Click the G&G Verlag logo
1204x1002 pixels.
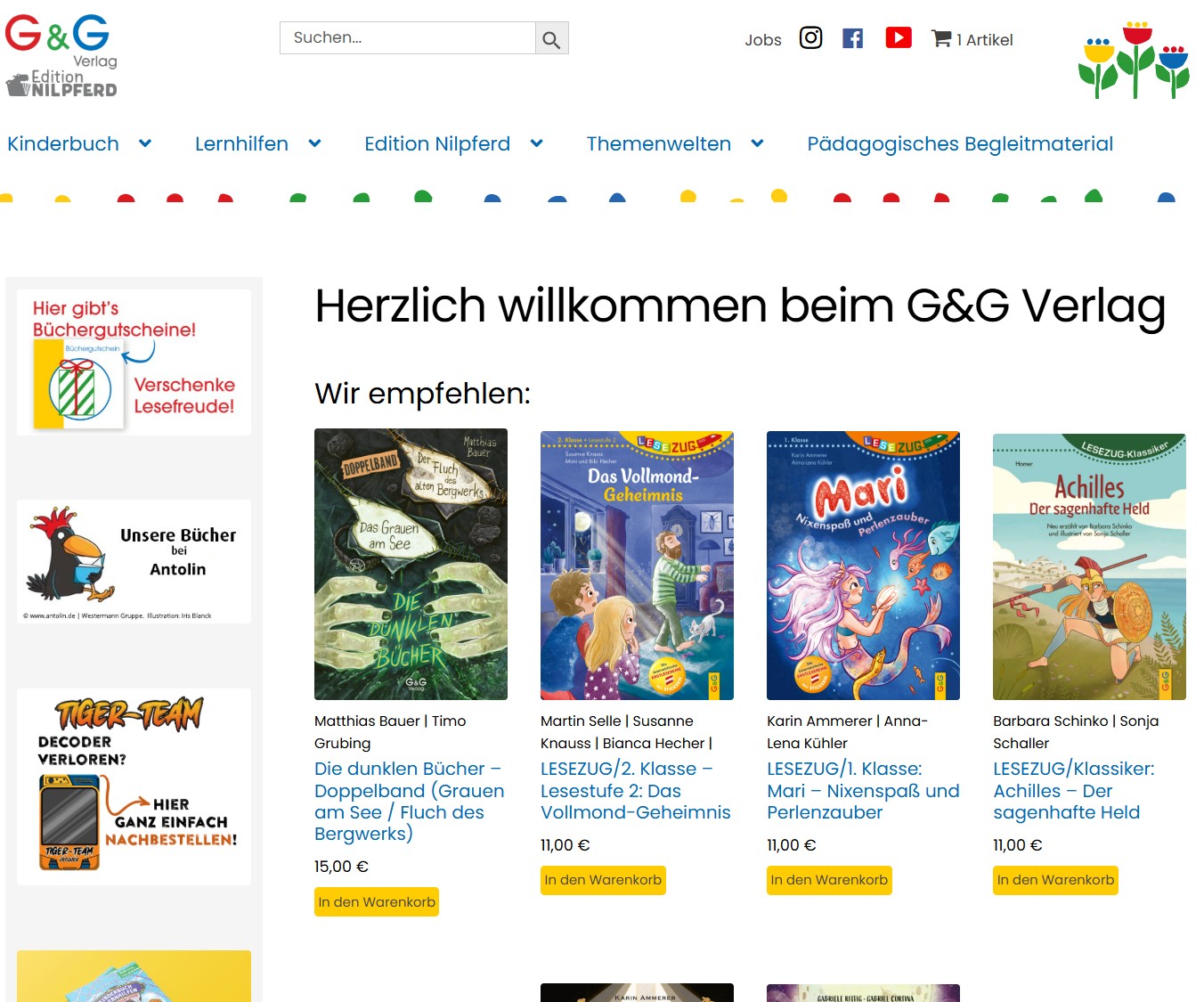tap(61, 55)
